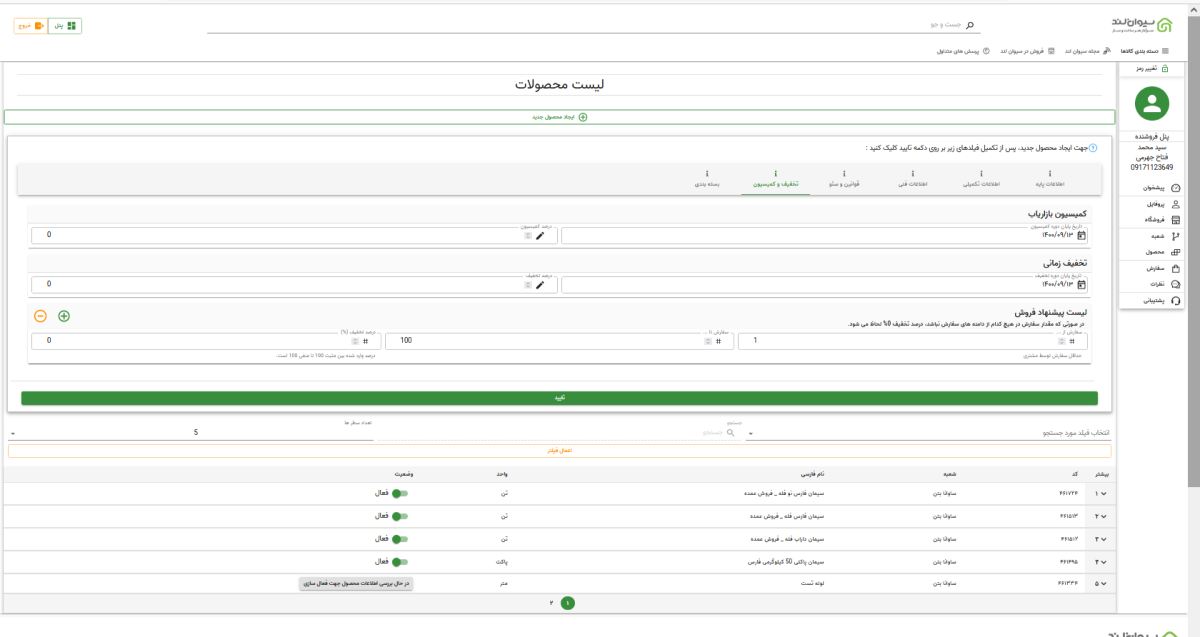Click the orange minus icon to remove an offer row
The image size is (1200, 637).
click(x=40, y=316)
